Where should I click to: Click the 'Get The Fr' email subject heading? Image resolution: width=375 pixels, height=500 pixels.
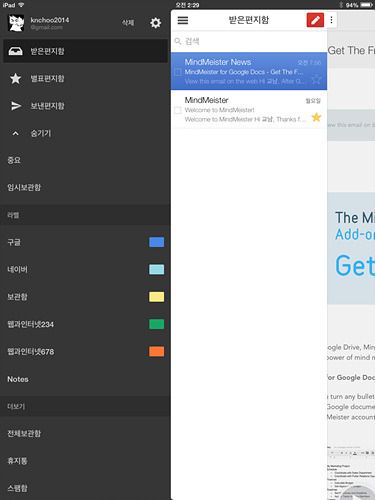(x=351, y=51)
